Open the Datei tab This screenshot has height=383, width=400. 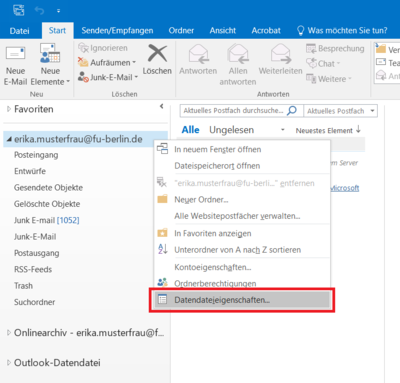pos(19,31)
